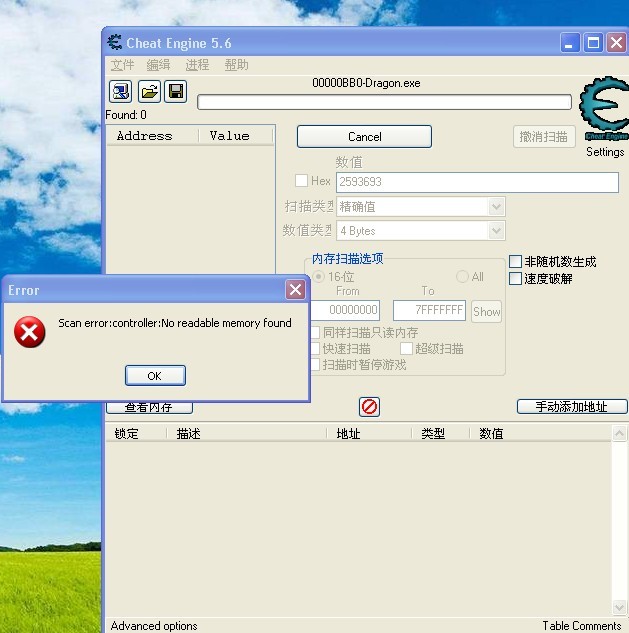Image resolution: width=629 pixels, height=633 pixels.
Task: Click the scan error message text
Action: click(x=175, y=323)
